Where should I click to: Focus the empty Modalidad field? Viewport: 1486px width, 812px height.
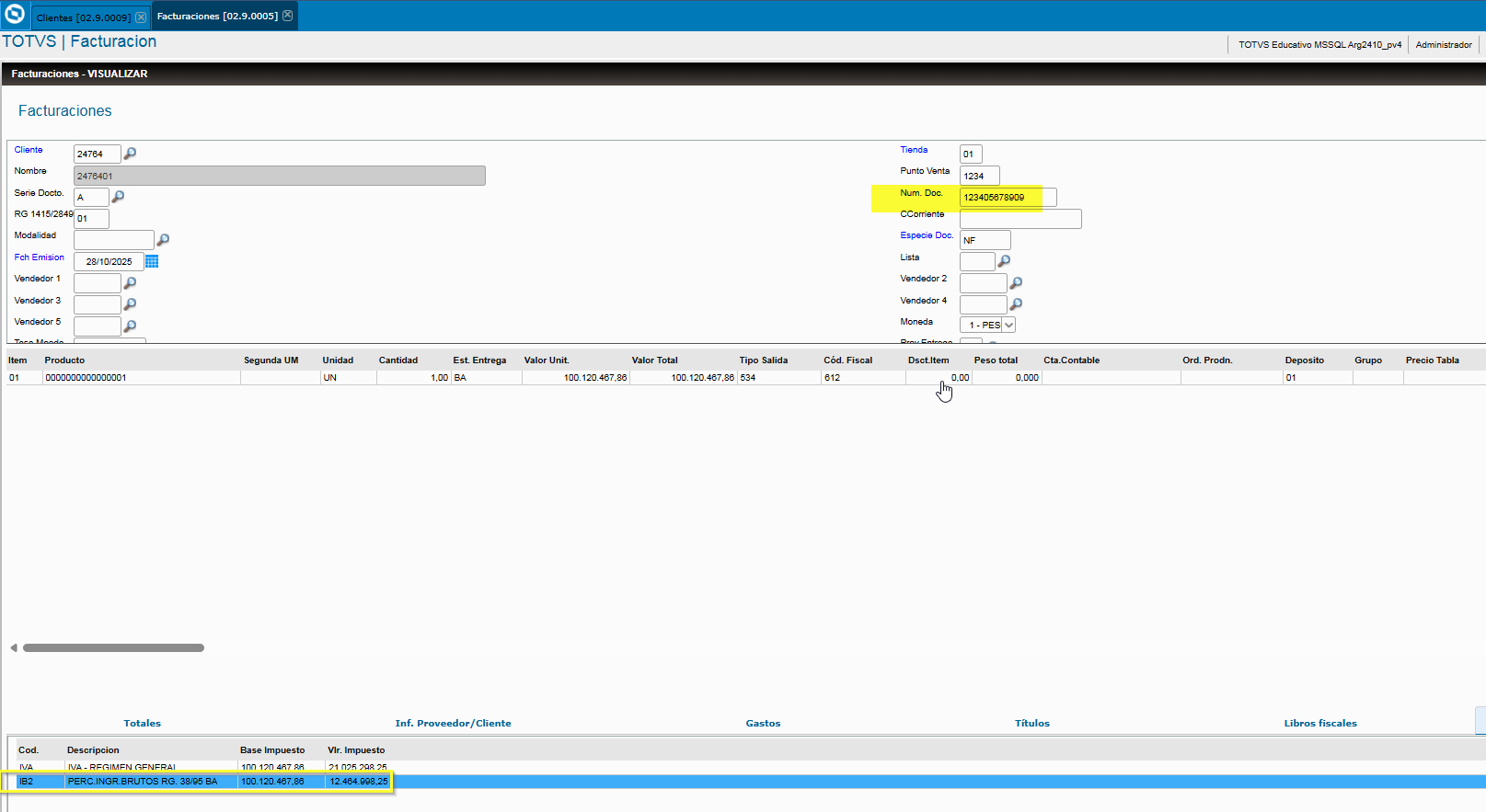114,240
